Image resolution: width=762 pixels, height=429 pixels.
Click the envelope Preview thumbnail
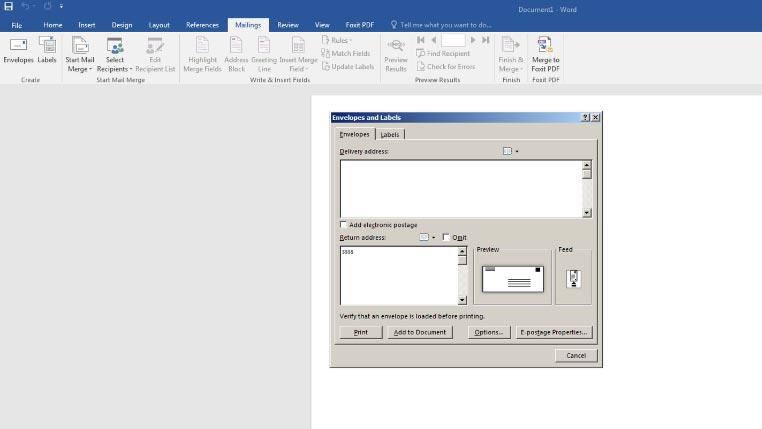512,279
